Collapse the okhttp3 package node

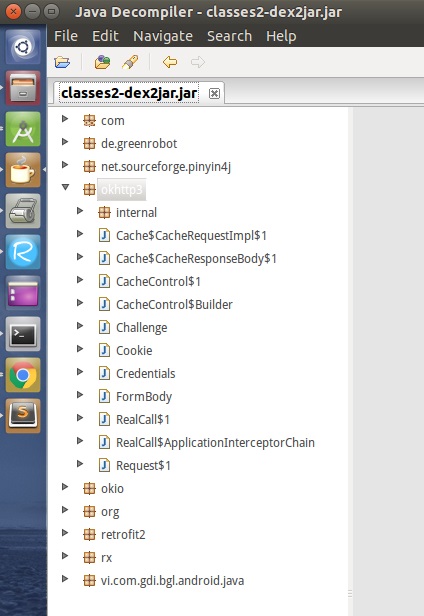(65, 187)
